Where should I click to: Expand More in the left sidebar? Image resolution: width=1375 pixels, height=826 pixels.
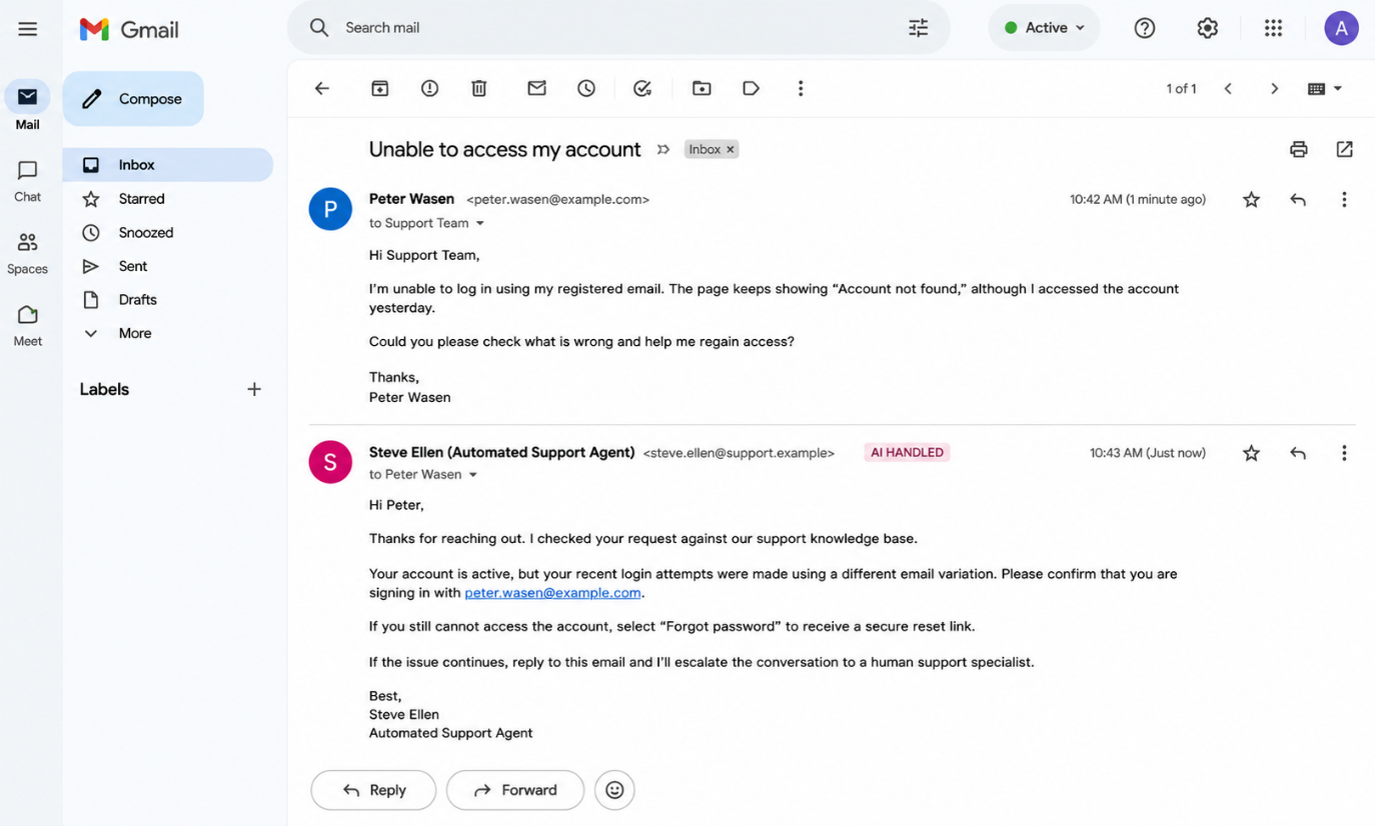click(135, 333)
